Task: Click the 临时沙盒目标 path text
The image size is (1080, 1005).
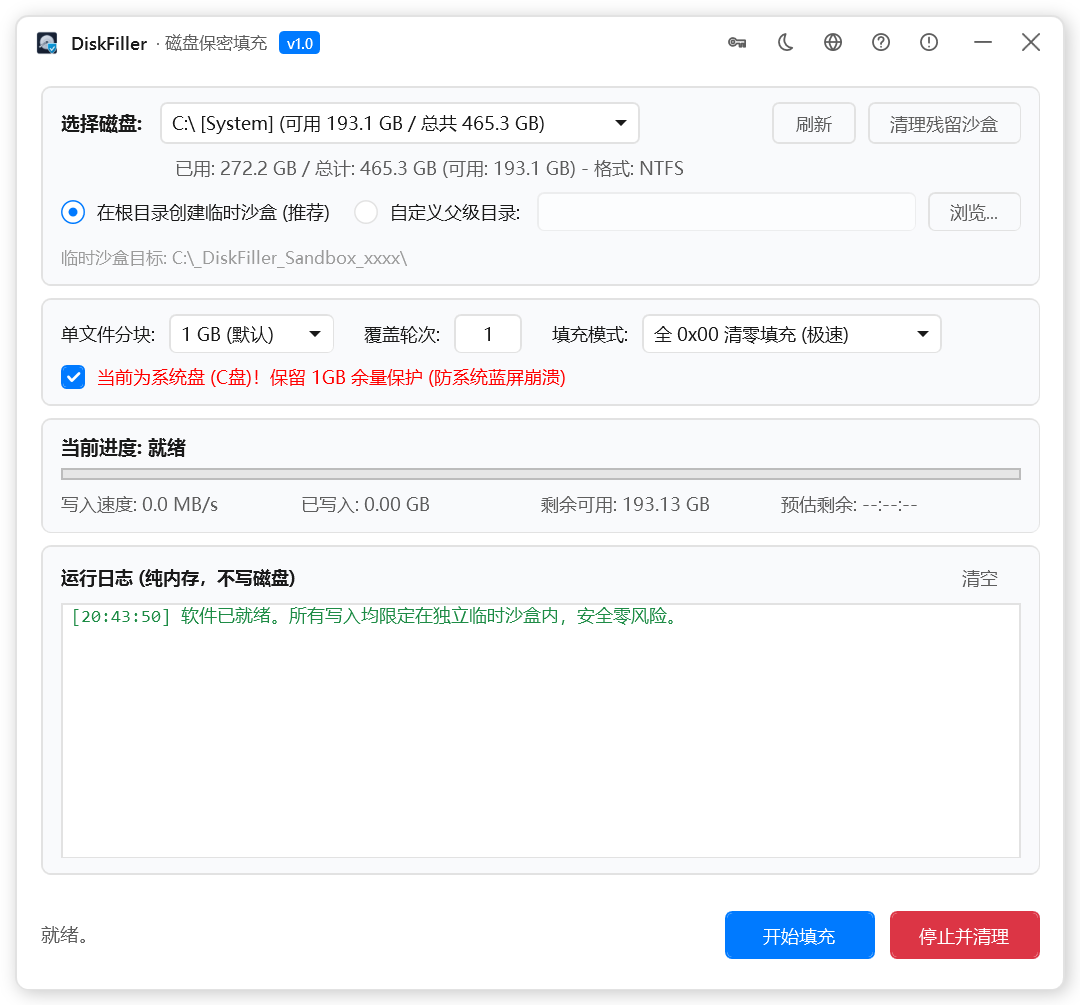Action: coord(234,258)
